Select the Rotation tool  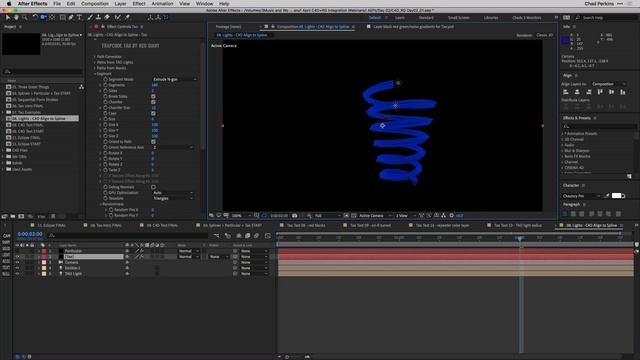point(35,18)
